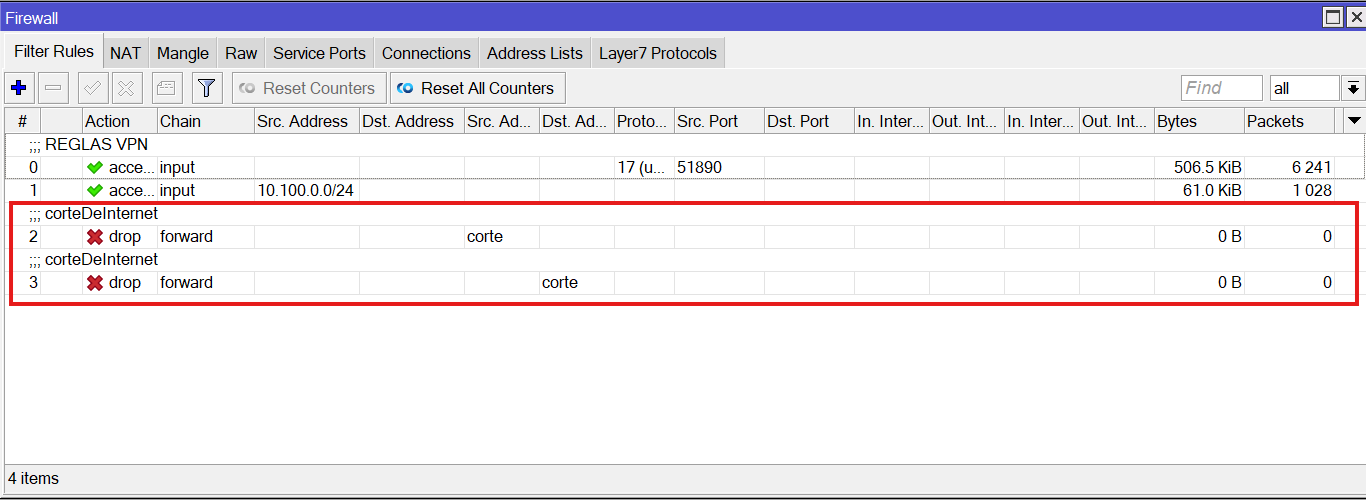1366x500 pixels.
Task: Expand the dropdown arrow next to 'all'
Action: (x=1353, y=88)
